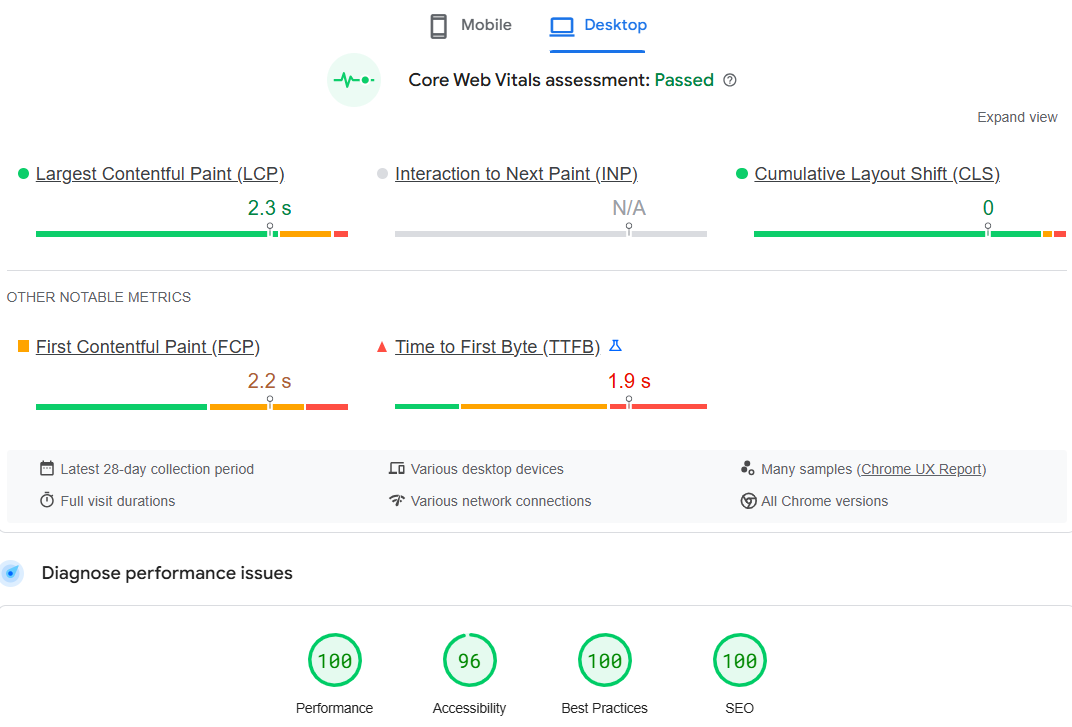Select the Best Practices score gauge
The width and height of the screenshot is (1072, 727).
pyautogui.click(x=604, y=661)
